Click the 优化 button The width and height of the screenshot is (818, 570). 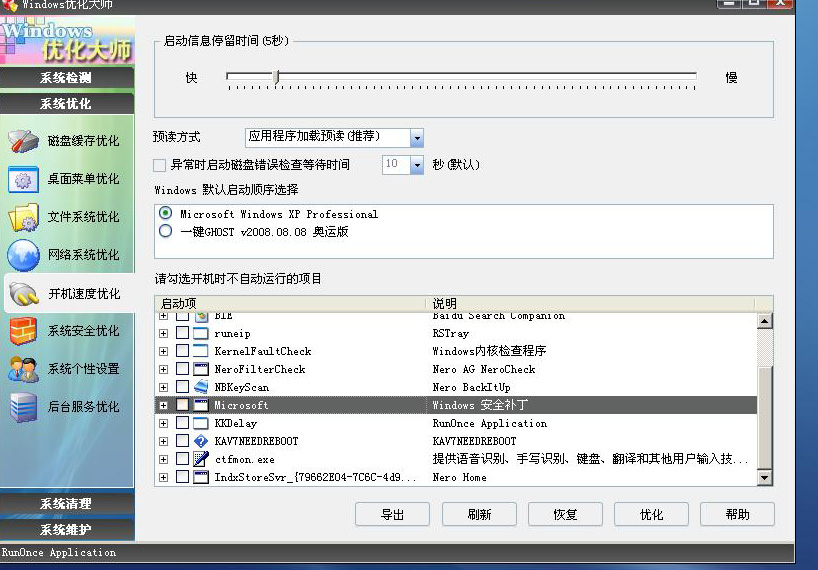tap(651, 515)
